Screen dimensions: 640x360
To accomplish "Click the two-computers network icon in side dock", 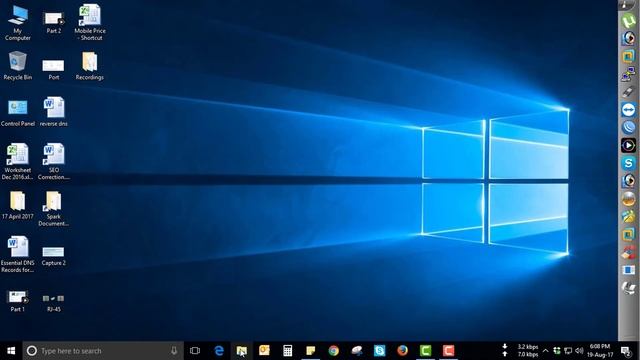I will pos(629,74).
